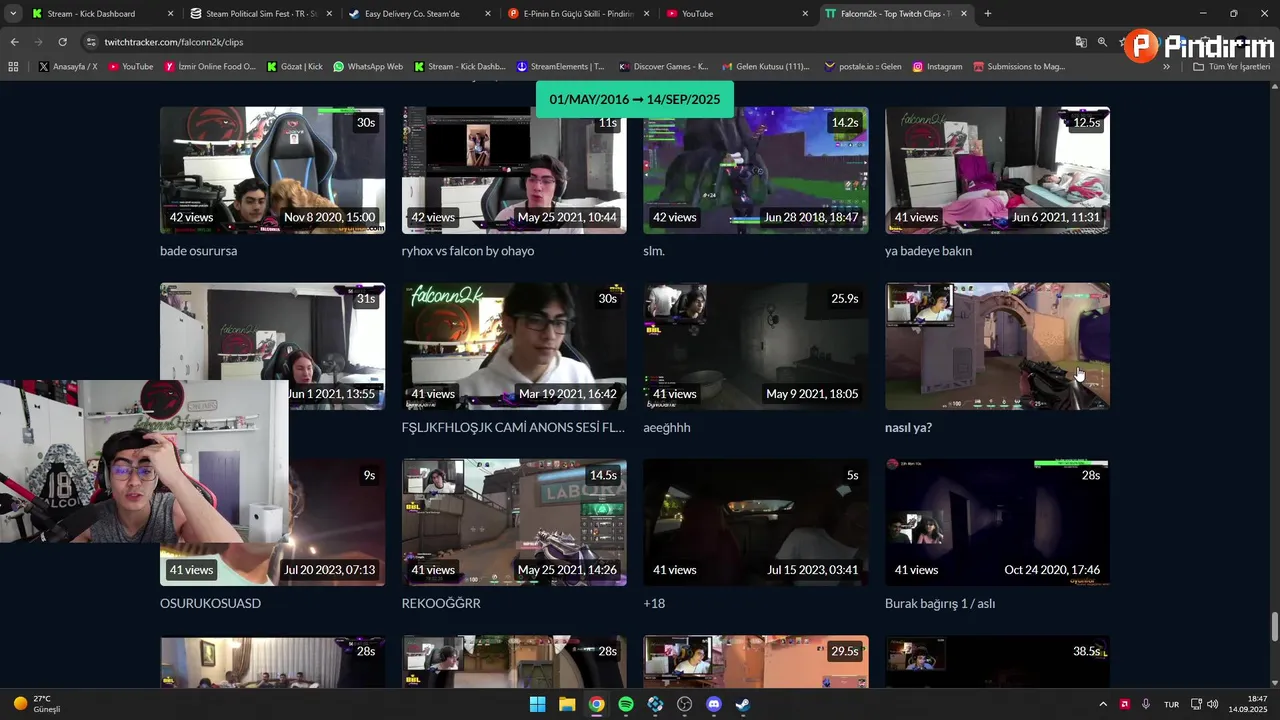Open OBS Studio from the taskbar
The image size is (1280, 720).
click(x=685, y=704)
